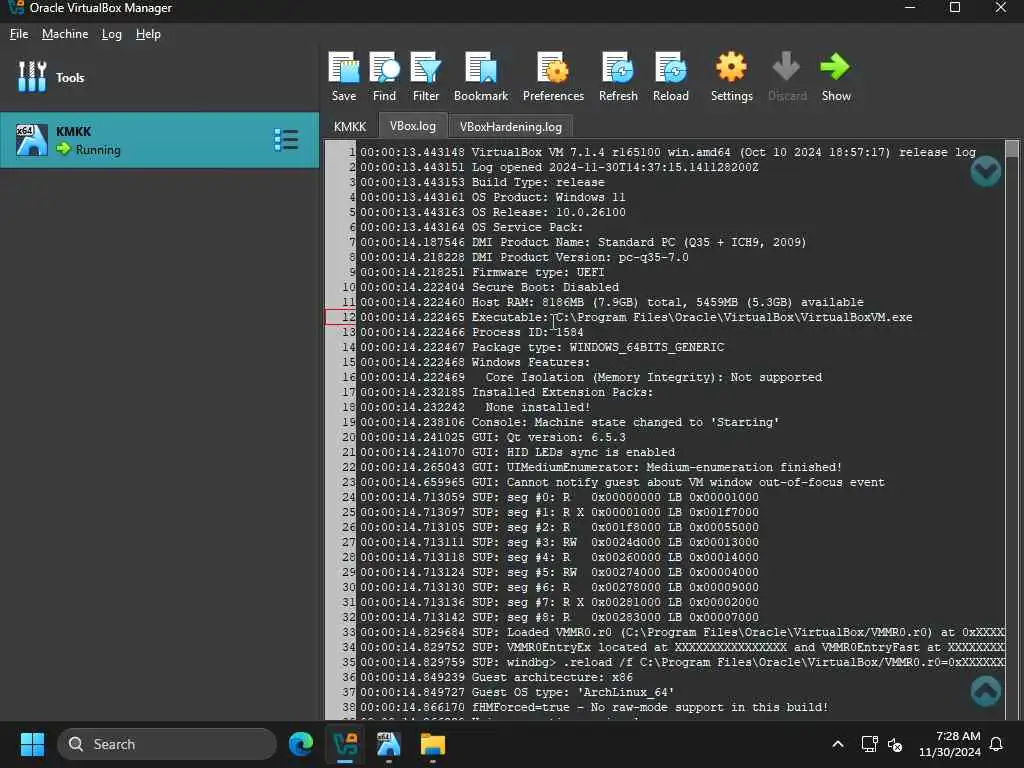Viewport: 1024px width, 768px height.
Task: Open the KMKK machine tools menu icon
Action: 286,140
